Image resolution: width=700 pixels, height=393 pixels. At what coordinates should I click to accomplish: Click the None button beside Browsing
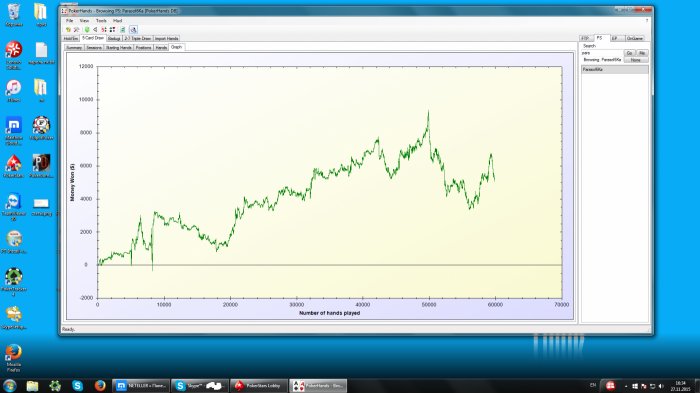pos(636,60)
